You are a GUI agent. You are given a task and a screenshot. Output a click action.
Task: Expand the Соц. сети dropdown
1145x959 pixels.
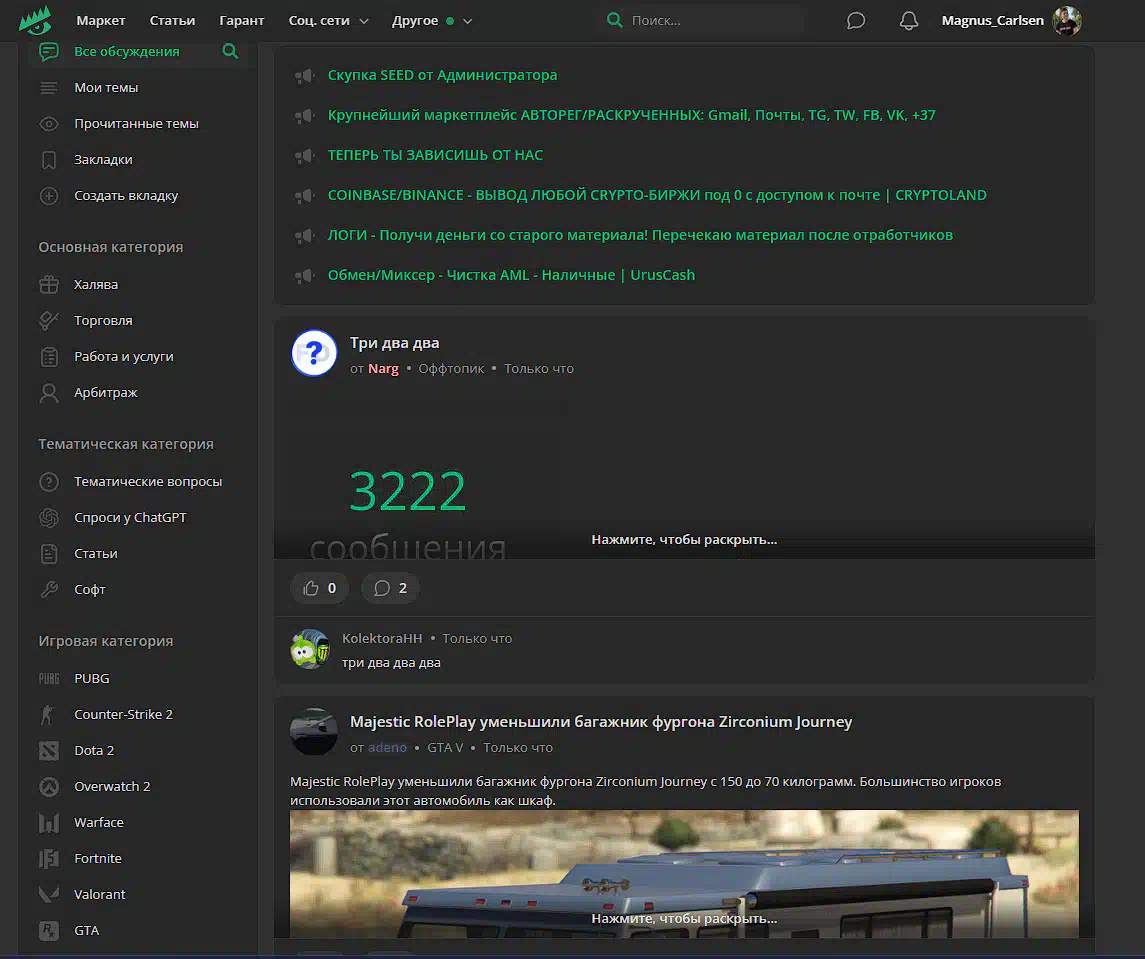coord(329,20)
